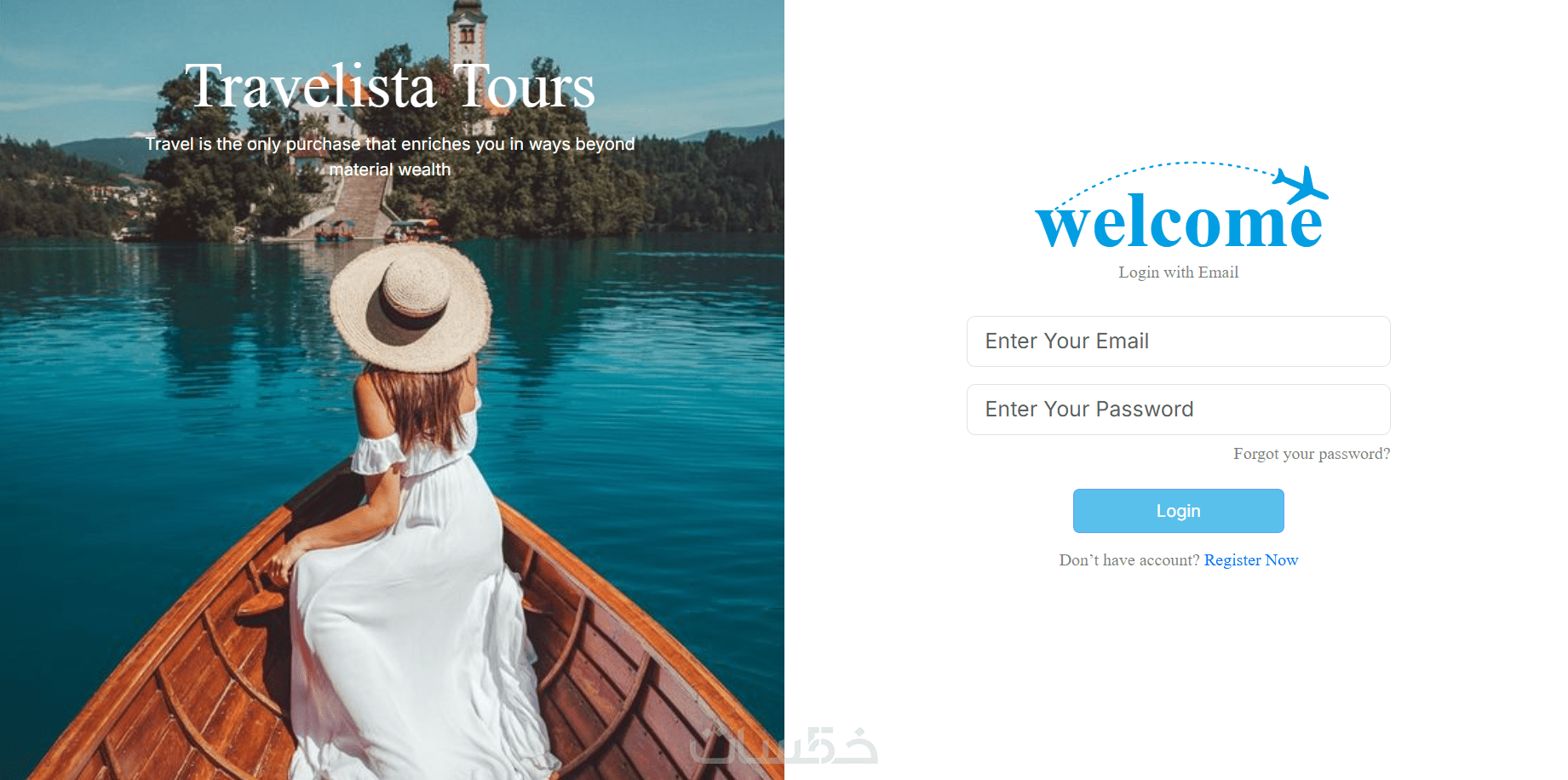Click the Travelista Tours heading
The width and height of the screenshot is (1568, 780).
pos(390,87)
